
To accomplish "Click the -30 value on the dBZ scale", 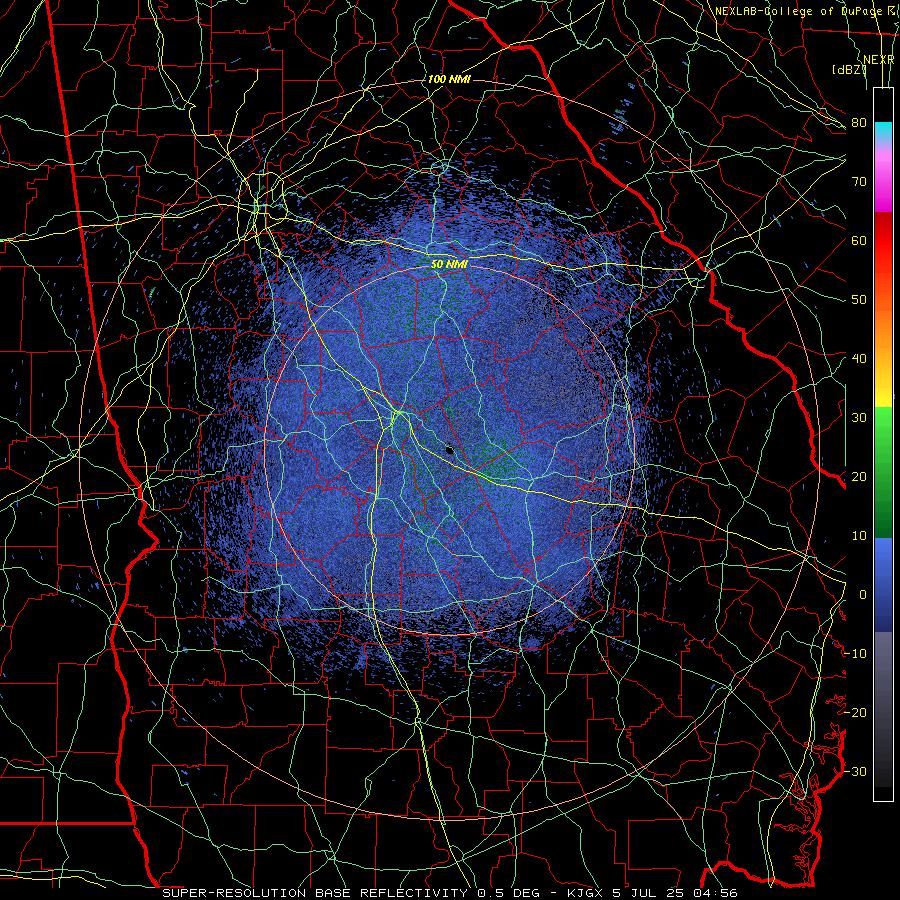I will pos(856,772).
